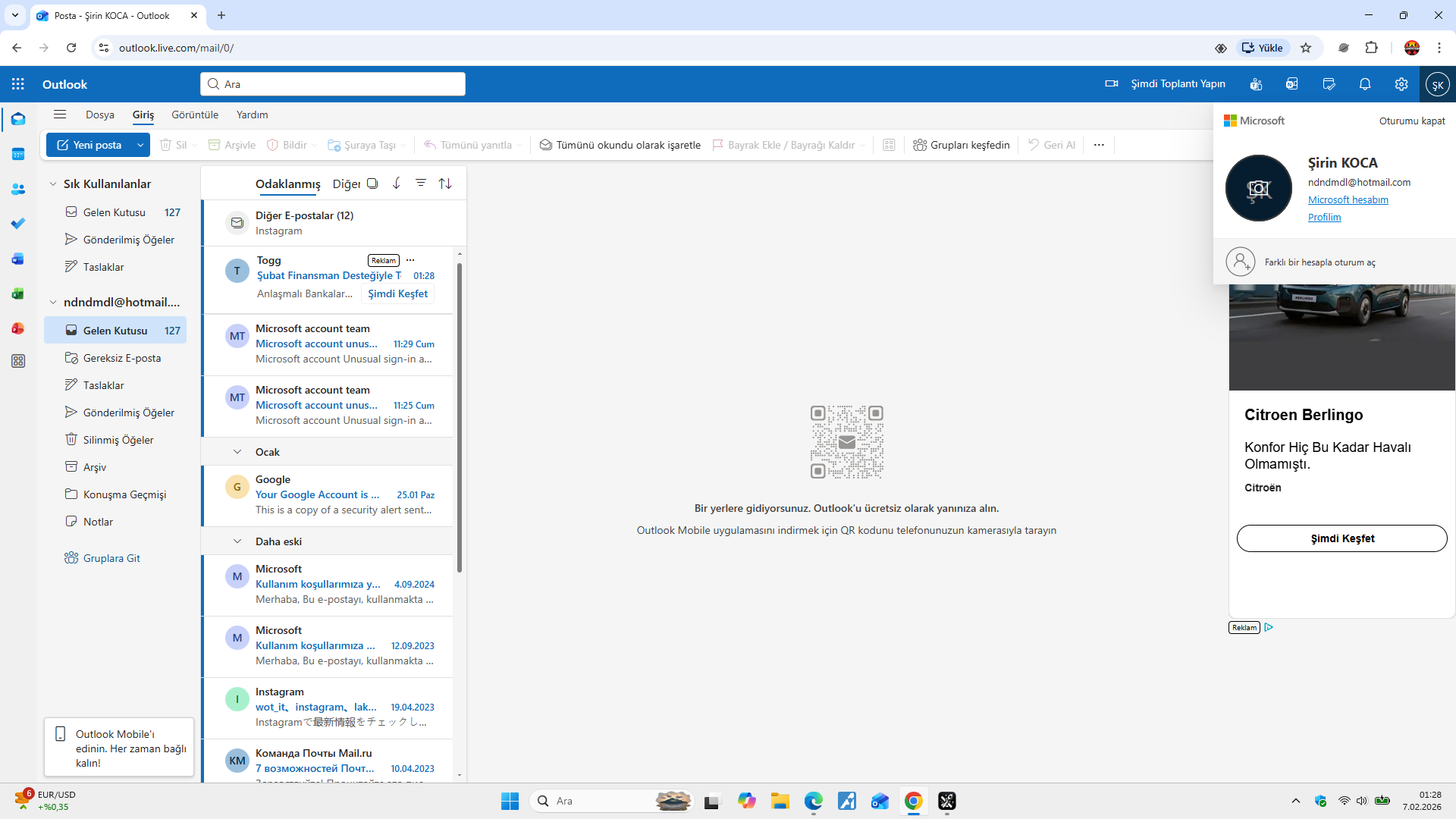Open notifications bell
The image size is (1456, 819).
(1365, 84)
